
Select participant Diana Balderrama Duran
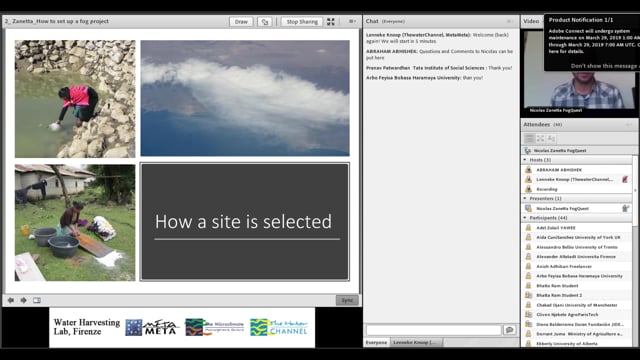(x=577, y=324)
